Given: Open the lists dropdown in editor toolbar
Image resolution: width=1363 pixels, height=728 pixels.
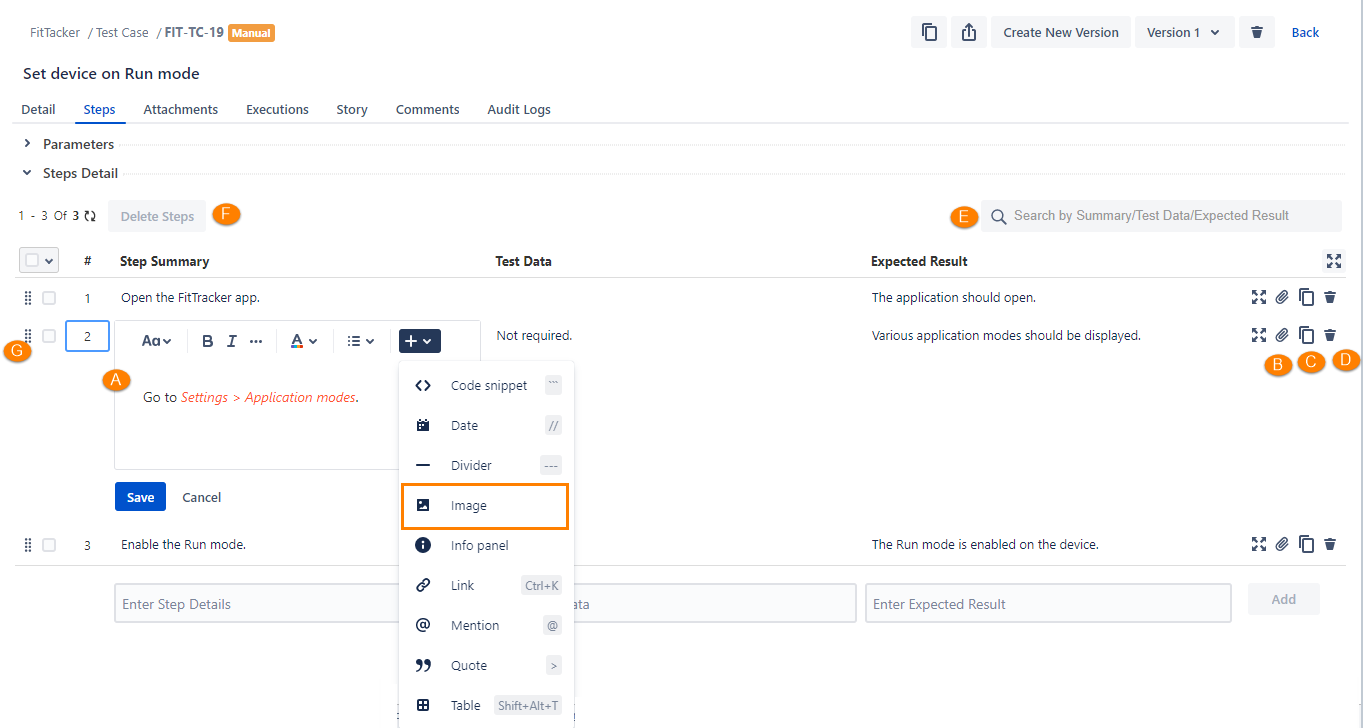Looking at the screenshot, I should 360,341.
